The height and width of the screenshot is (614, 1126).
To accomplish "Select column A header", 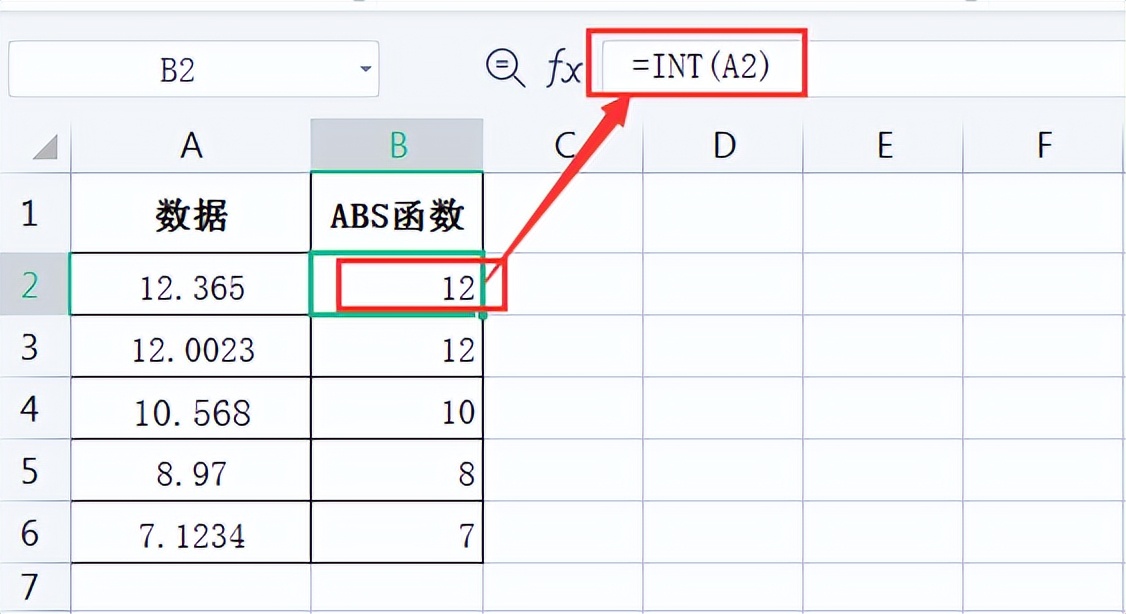I will 191,146.
